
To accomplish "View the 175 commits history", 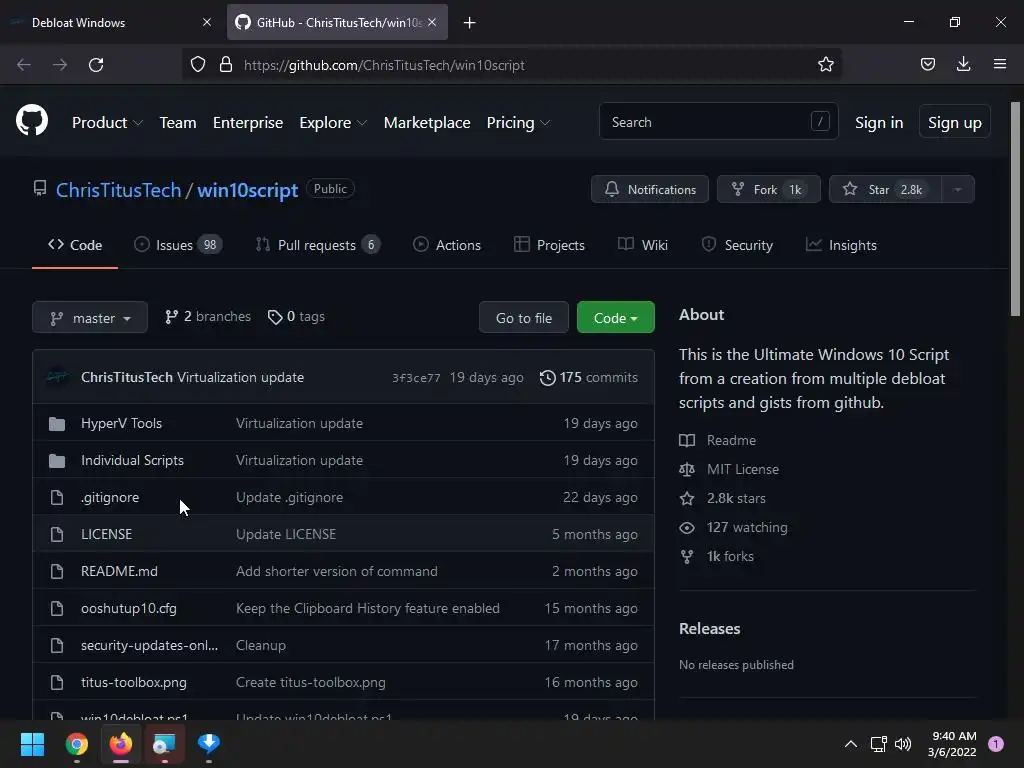I will tap(588, 377).
